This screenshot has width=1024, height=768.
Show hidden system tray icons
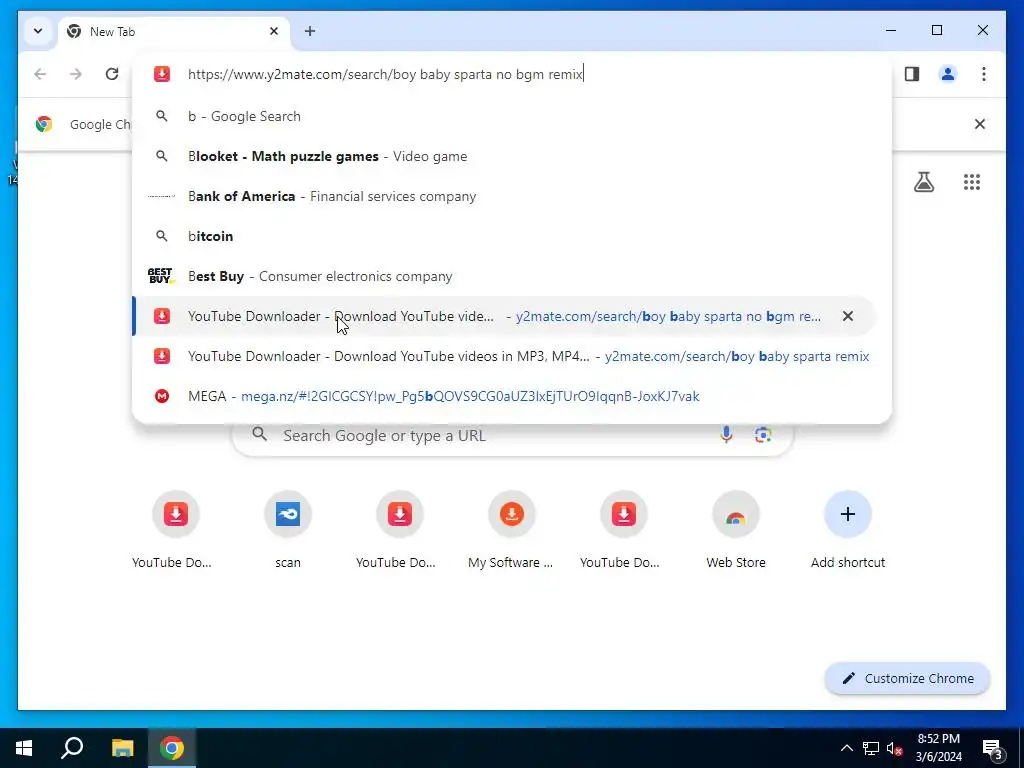pos(846,748)
